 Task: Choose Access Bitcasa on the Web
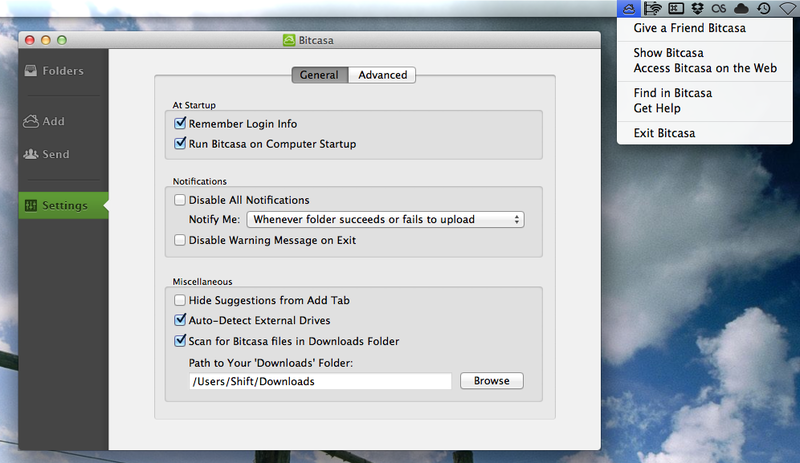(705, 68)
